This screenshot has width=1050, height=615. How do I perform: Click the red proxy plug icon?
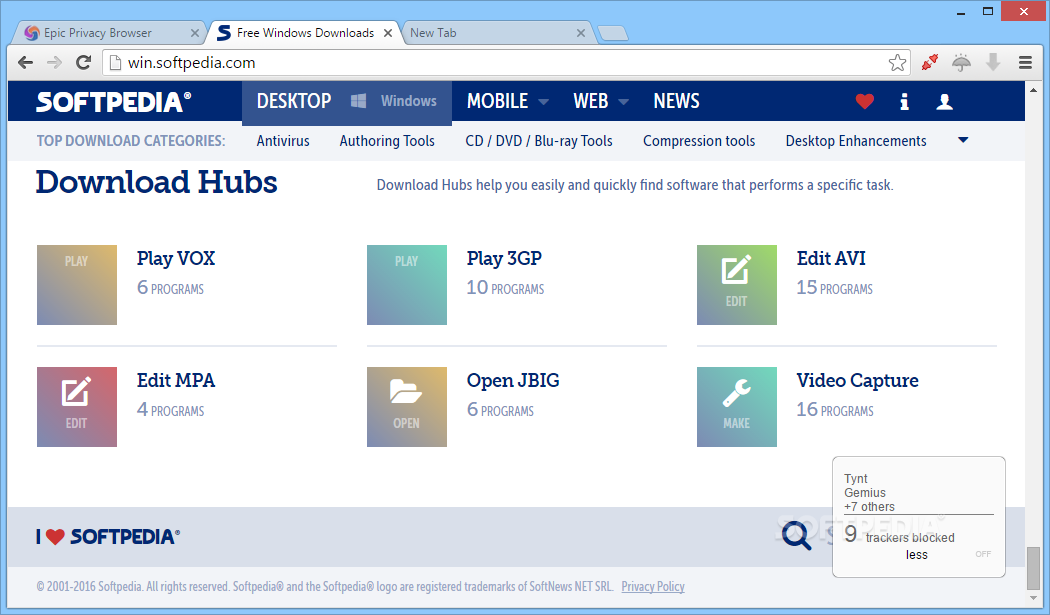[929, 62]
